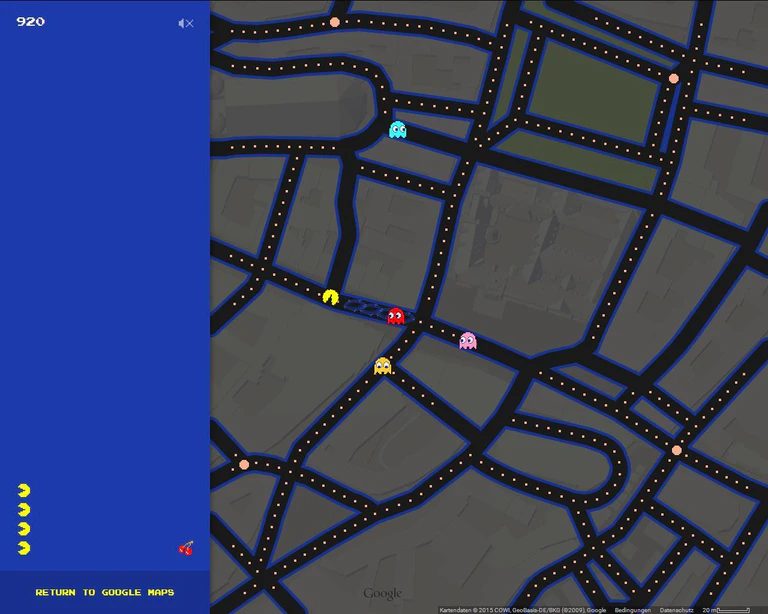Click the red ghost Blinky
The height and width of the screenshot is (614, 768).
tap(396, 316)
